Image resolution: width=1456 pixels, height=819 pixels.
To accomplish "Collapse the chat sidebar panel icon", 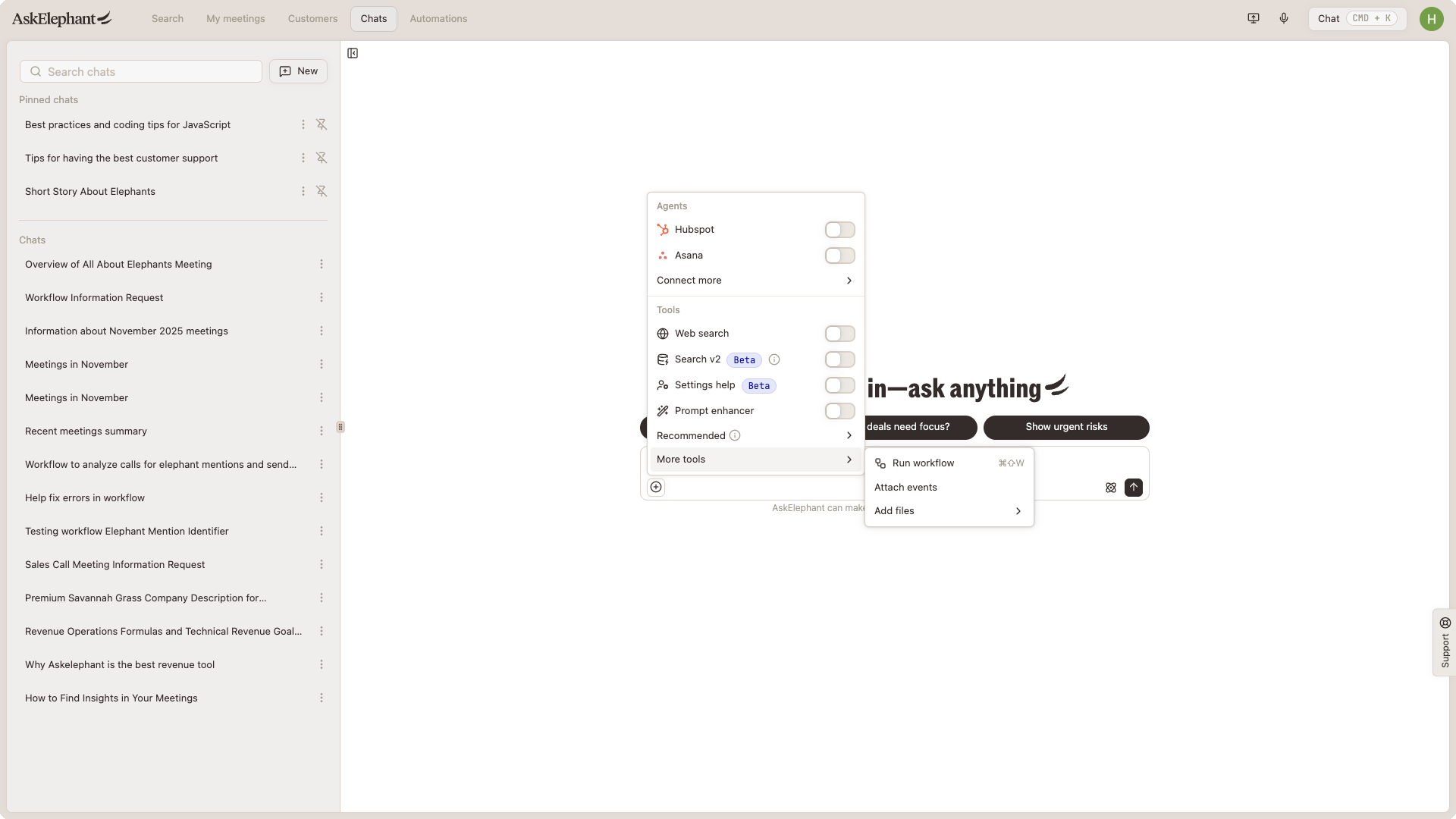I will click(x=353, y=53).
